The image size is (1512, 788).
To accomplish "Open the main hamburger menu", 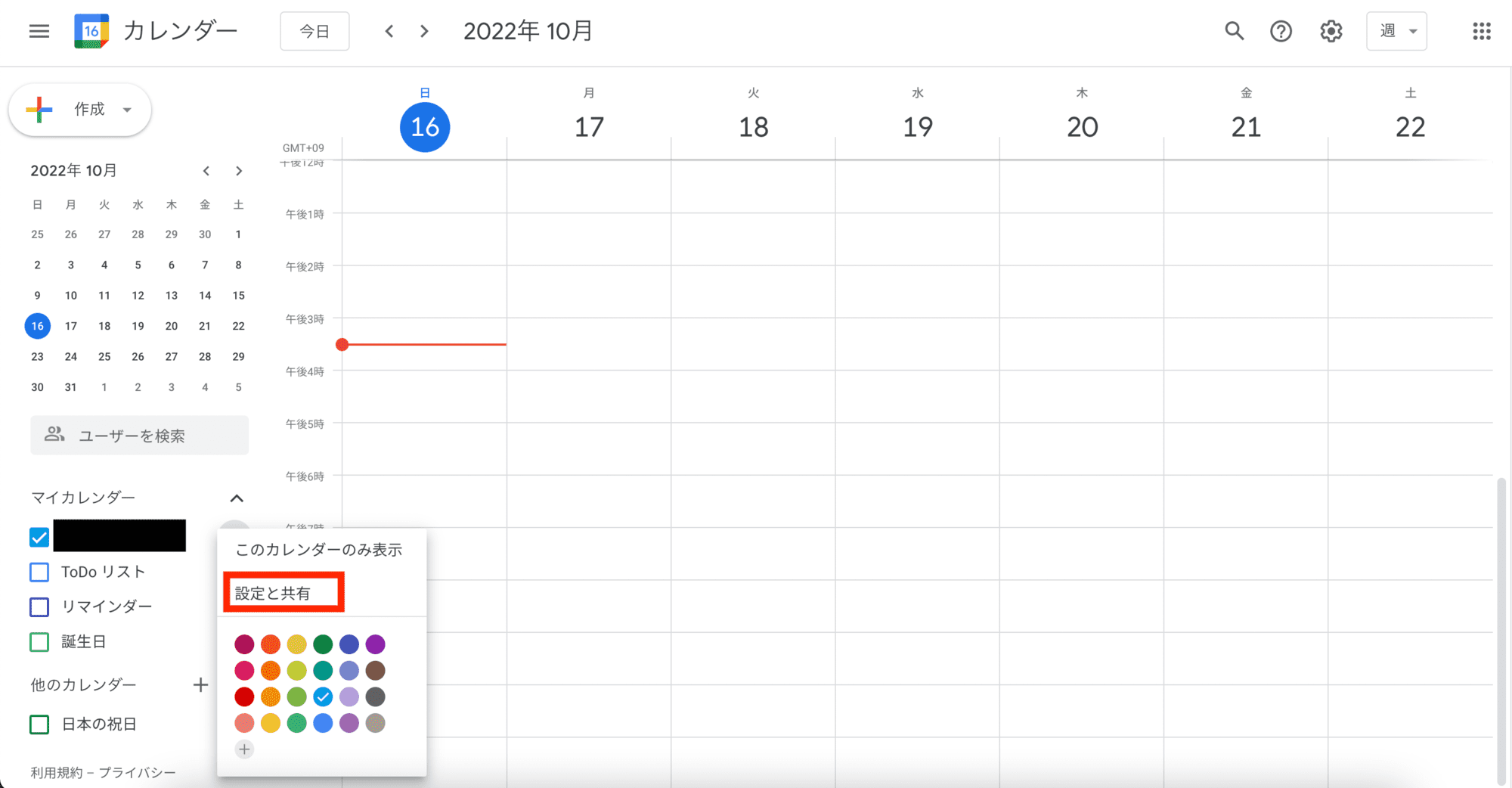I will pyautogui.click(x=39, y=31).
